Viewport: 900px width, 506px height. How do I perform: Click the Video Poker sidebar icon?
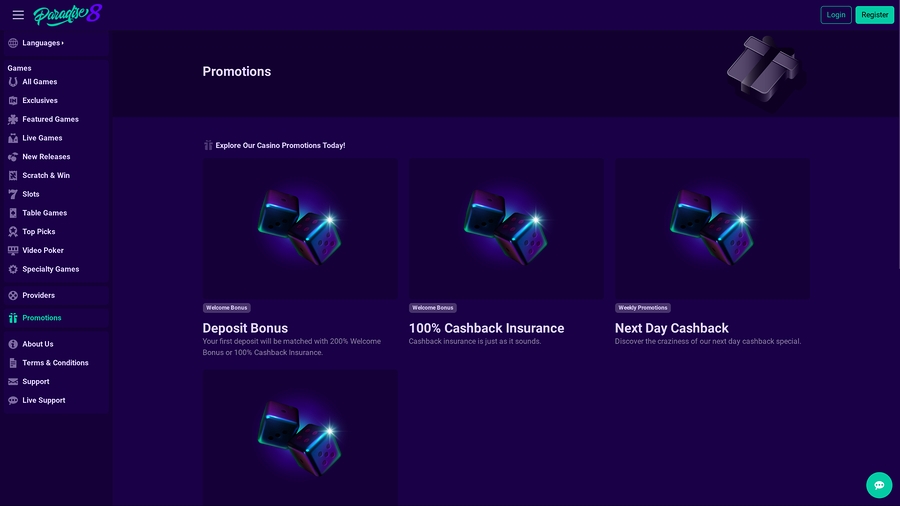13,250
